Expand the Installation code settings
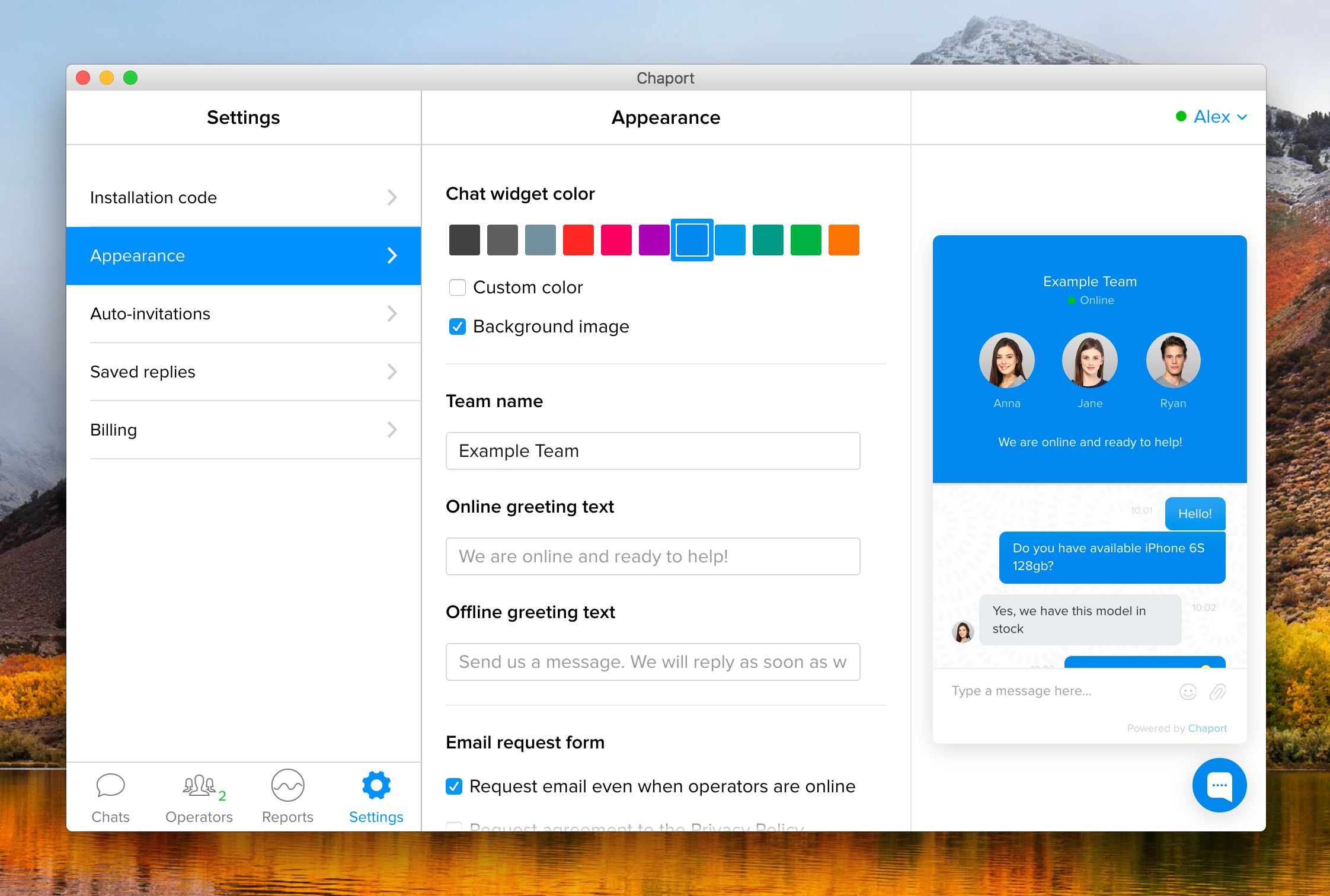This screenshot has height=896, width=1330. [245, 197]
